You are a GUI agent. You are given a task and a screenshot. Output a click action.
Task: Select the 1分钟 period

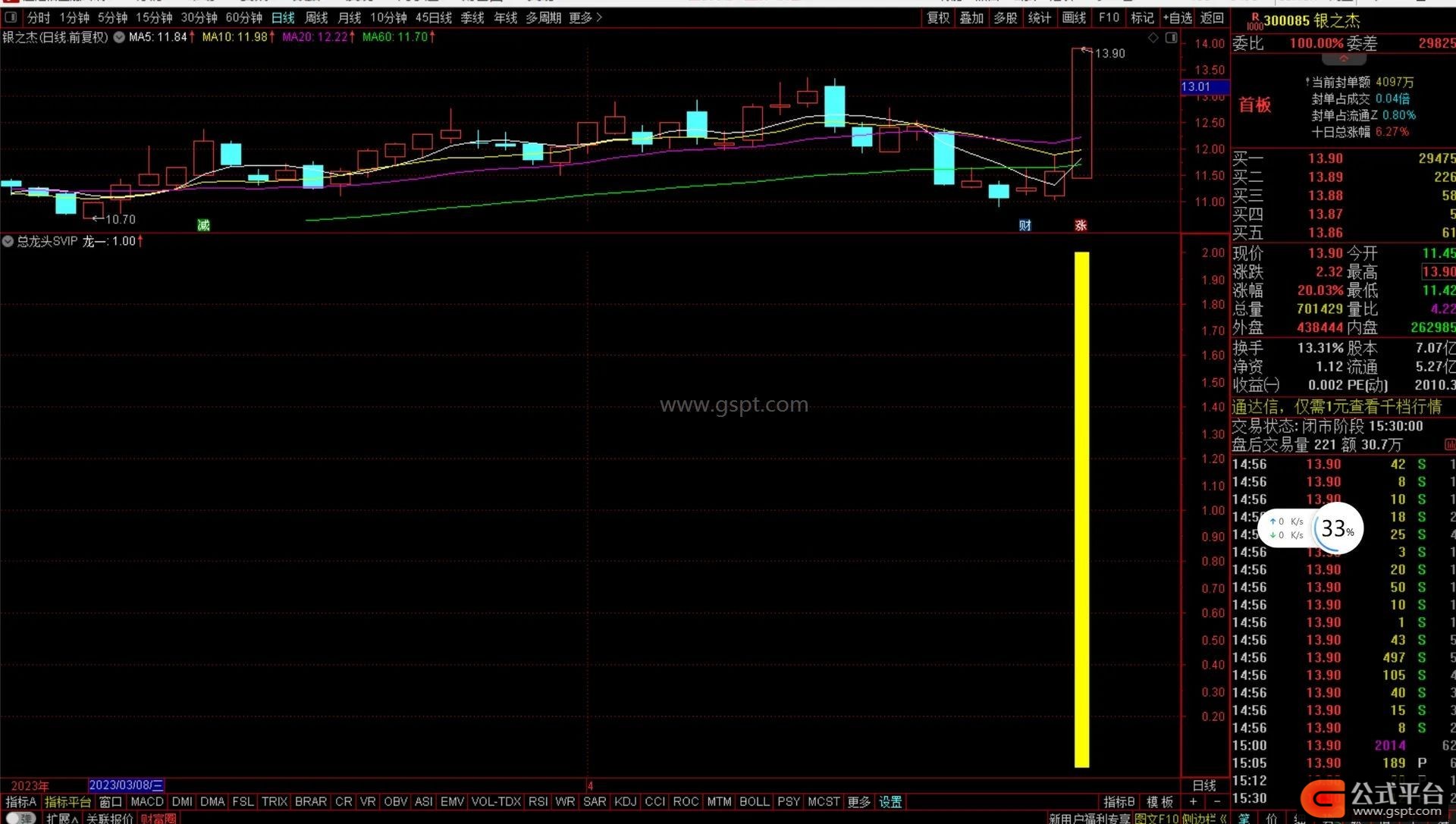pyautogui.click(x=74, y=17)
